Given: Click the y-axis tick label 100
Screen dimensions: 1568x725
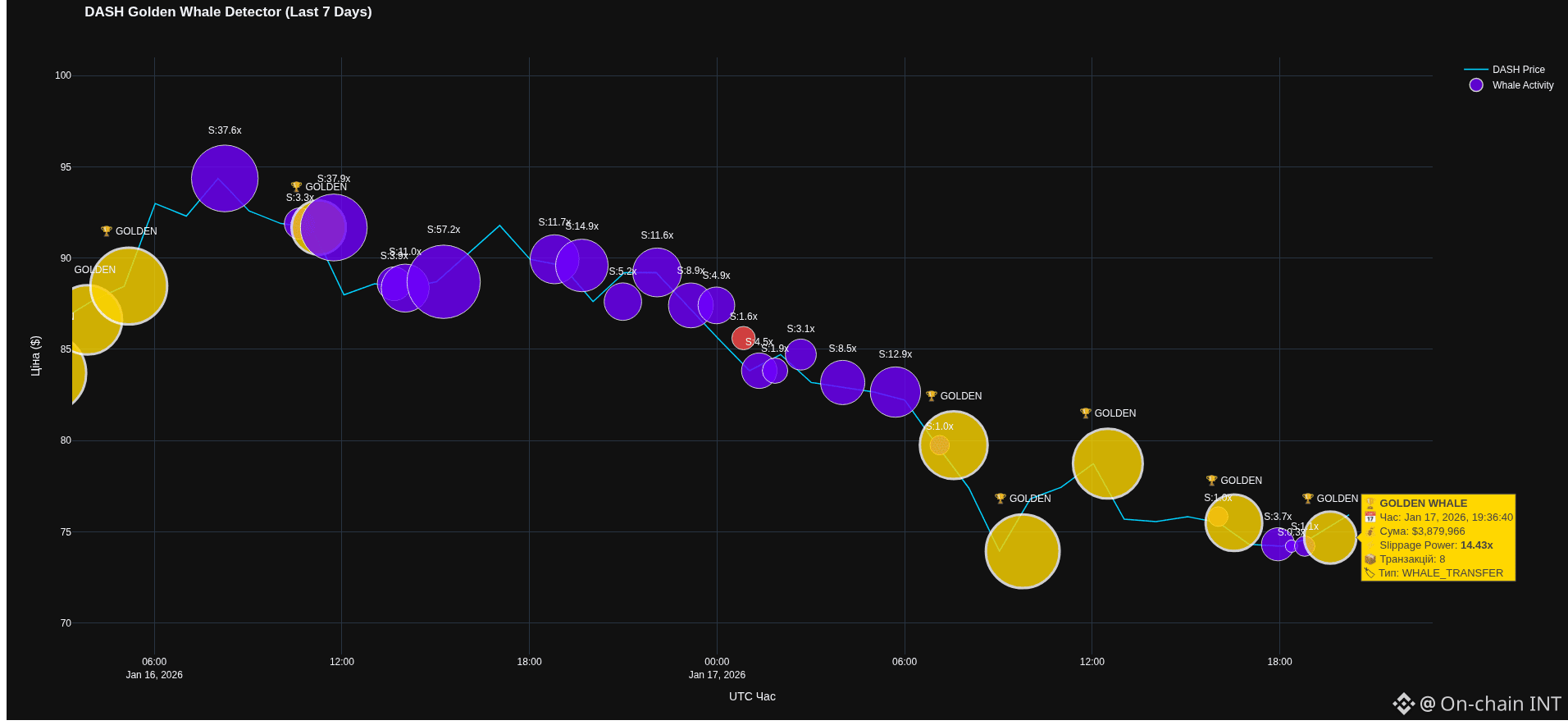Looking at the screenshot, I should tap(63, 75).
